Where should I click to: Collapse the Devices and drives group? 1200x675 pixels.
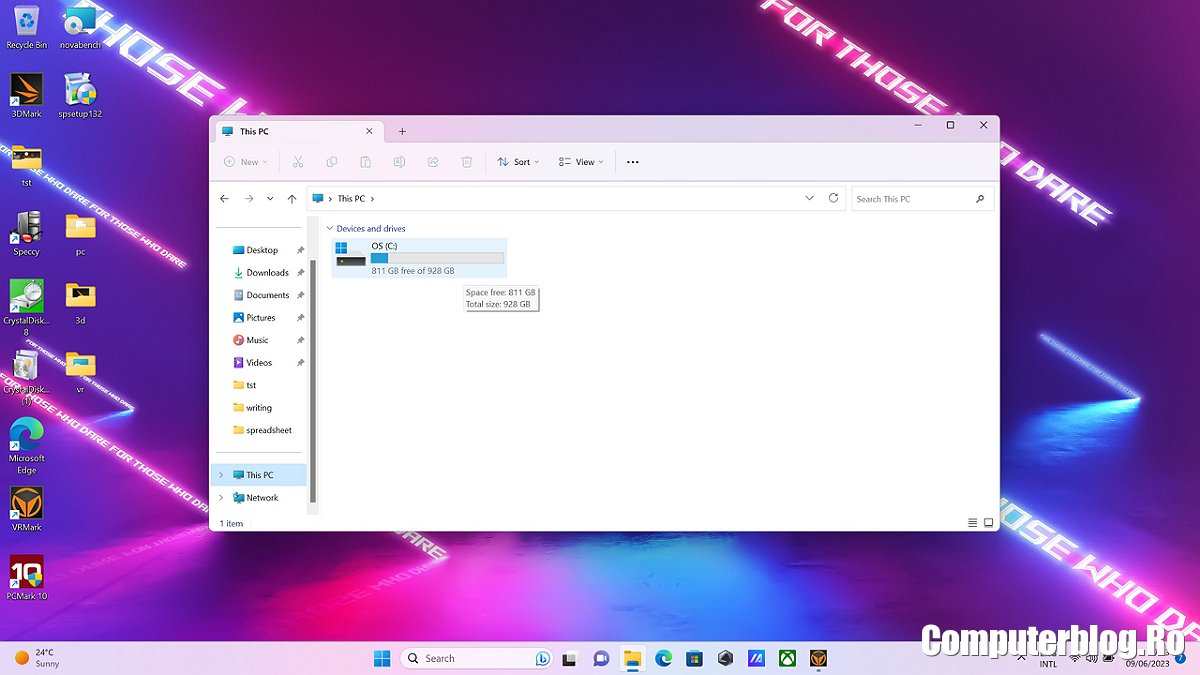[x=329, y=228]
